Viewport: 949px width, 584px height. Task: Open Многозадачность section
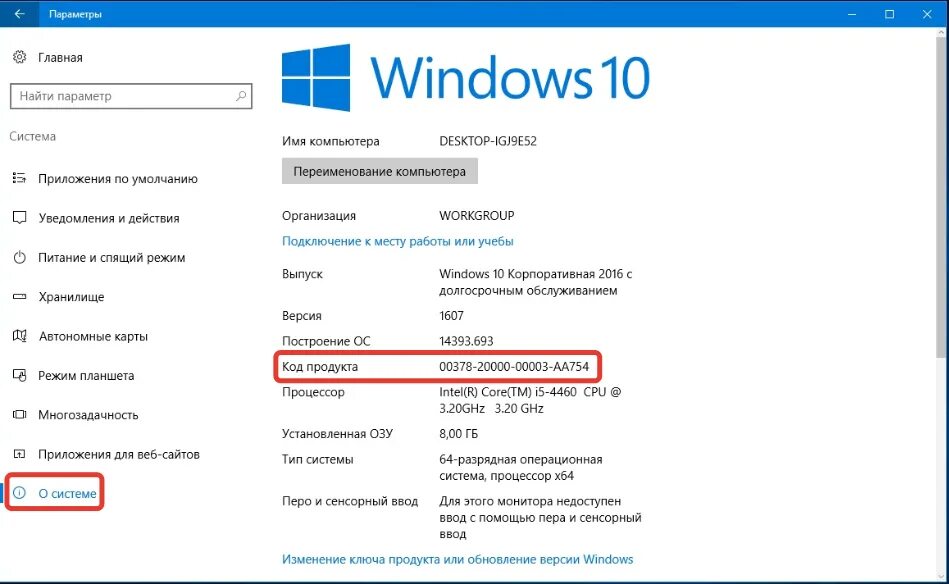point(88,415)
